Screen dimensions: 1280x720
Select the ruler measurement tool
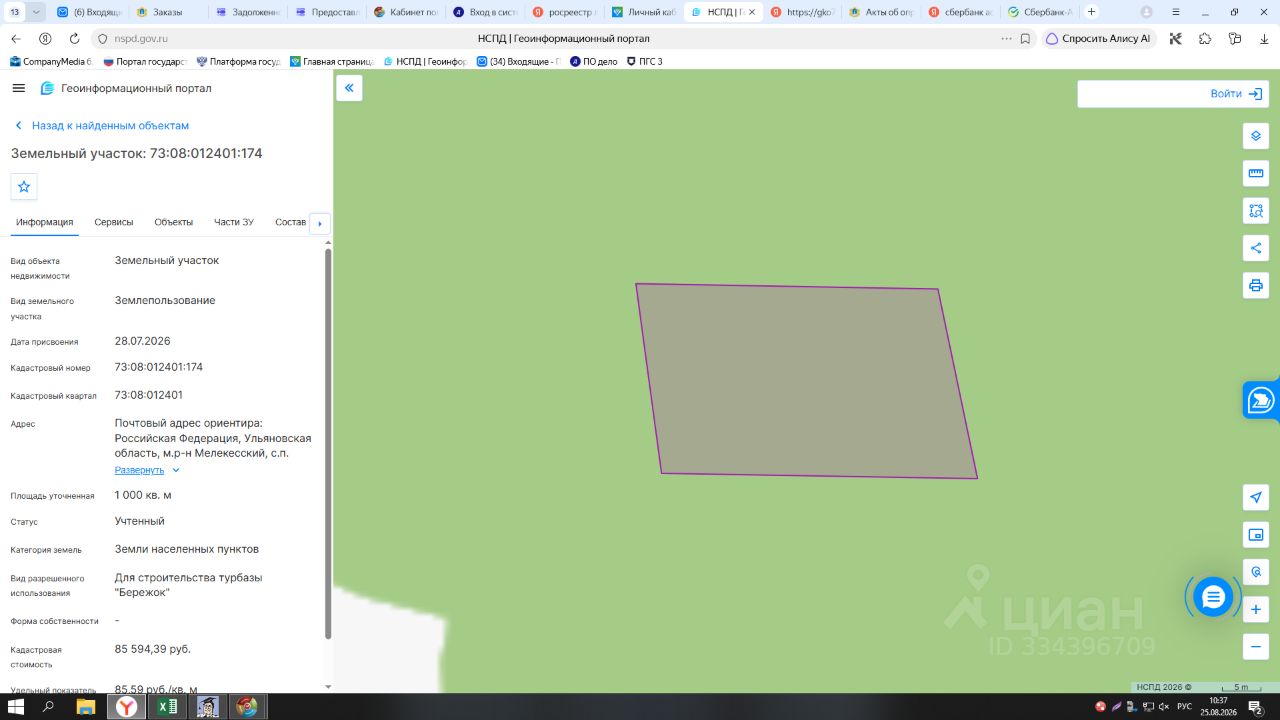coord(1256,173)
